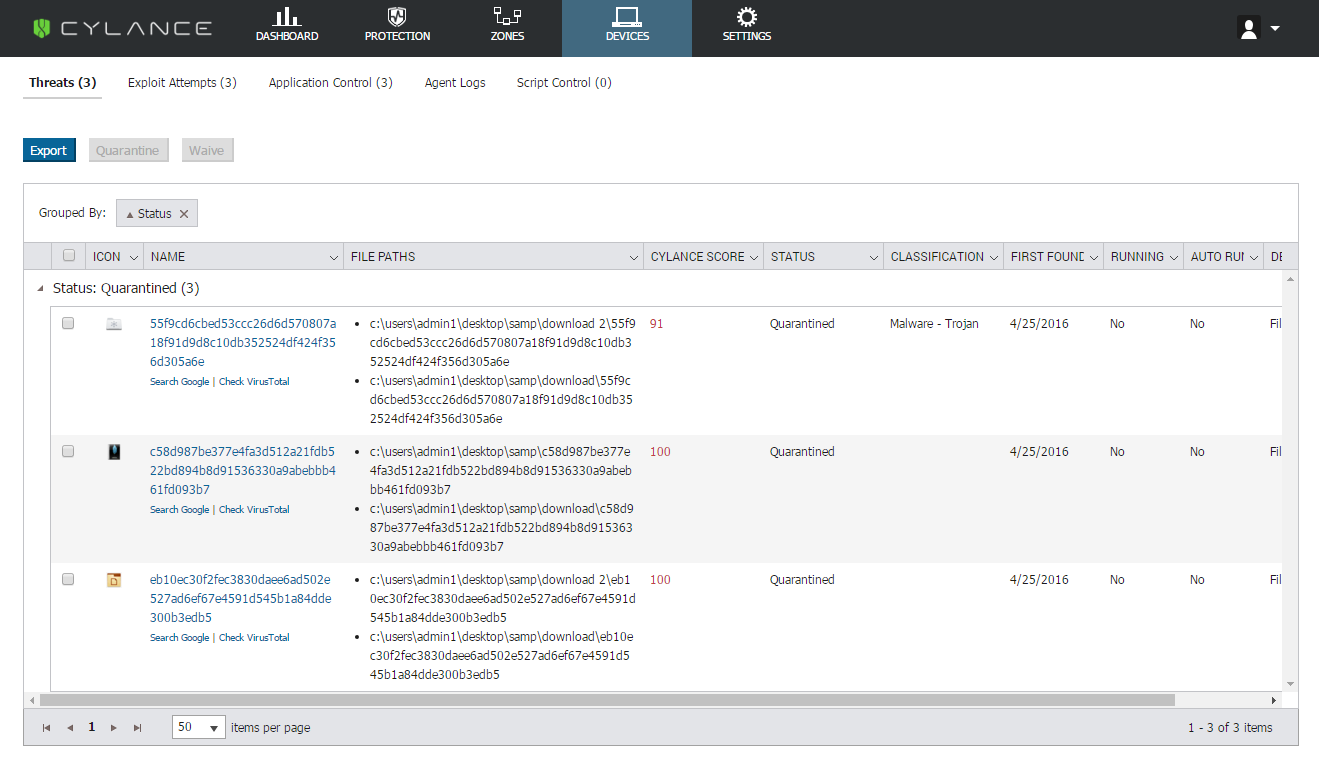This screenshot has height=776, width=1319.
Task: Open the CYLANCE SCORE column dropdown menu
Action: pyautogui.click(x=754, y=257)
